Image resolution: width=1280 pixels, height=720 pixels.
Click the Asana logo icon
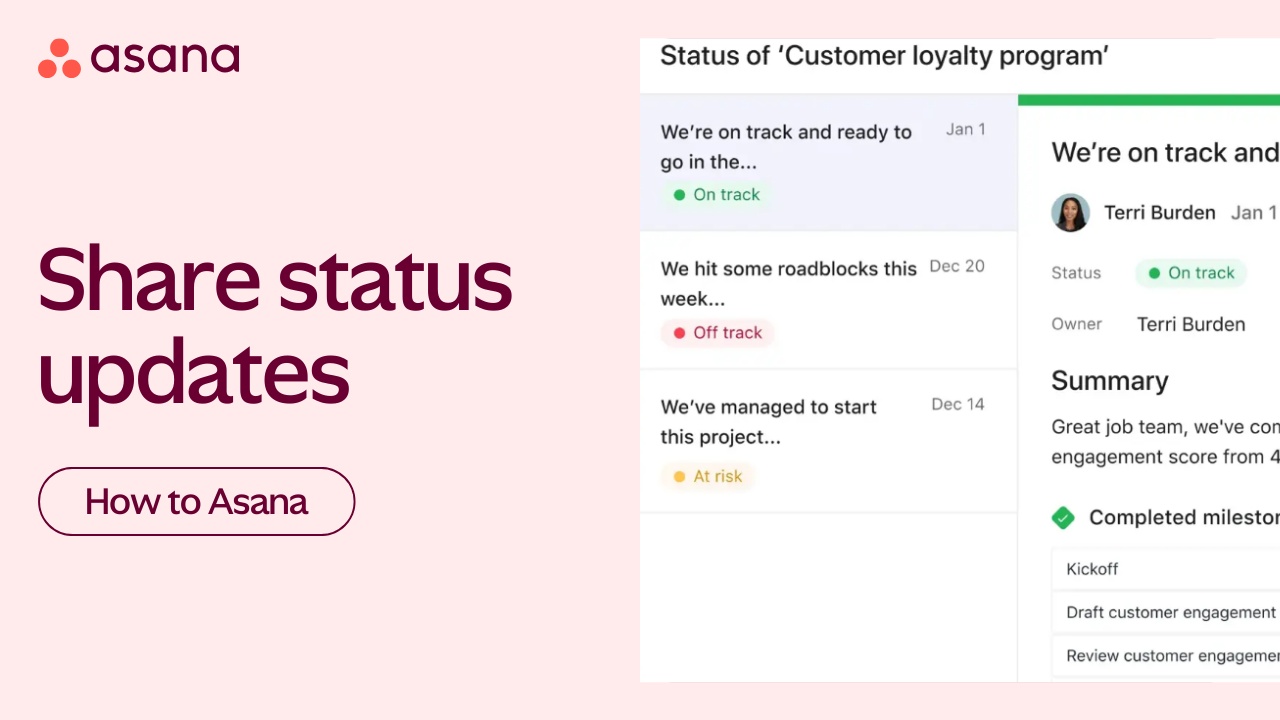point(59,58)
